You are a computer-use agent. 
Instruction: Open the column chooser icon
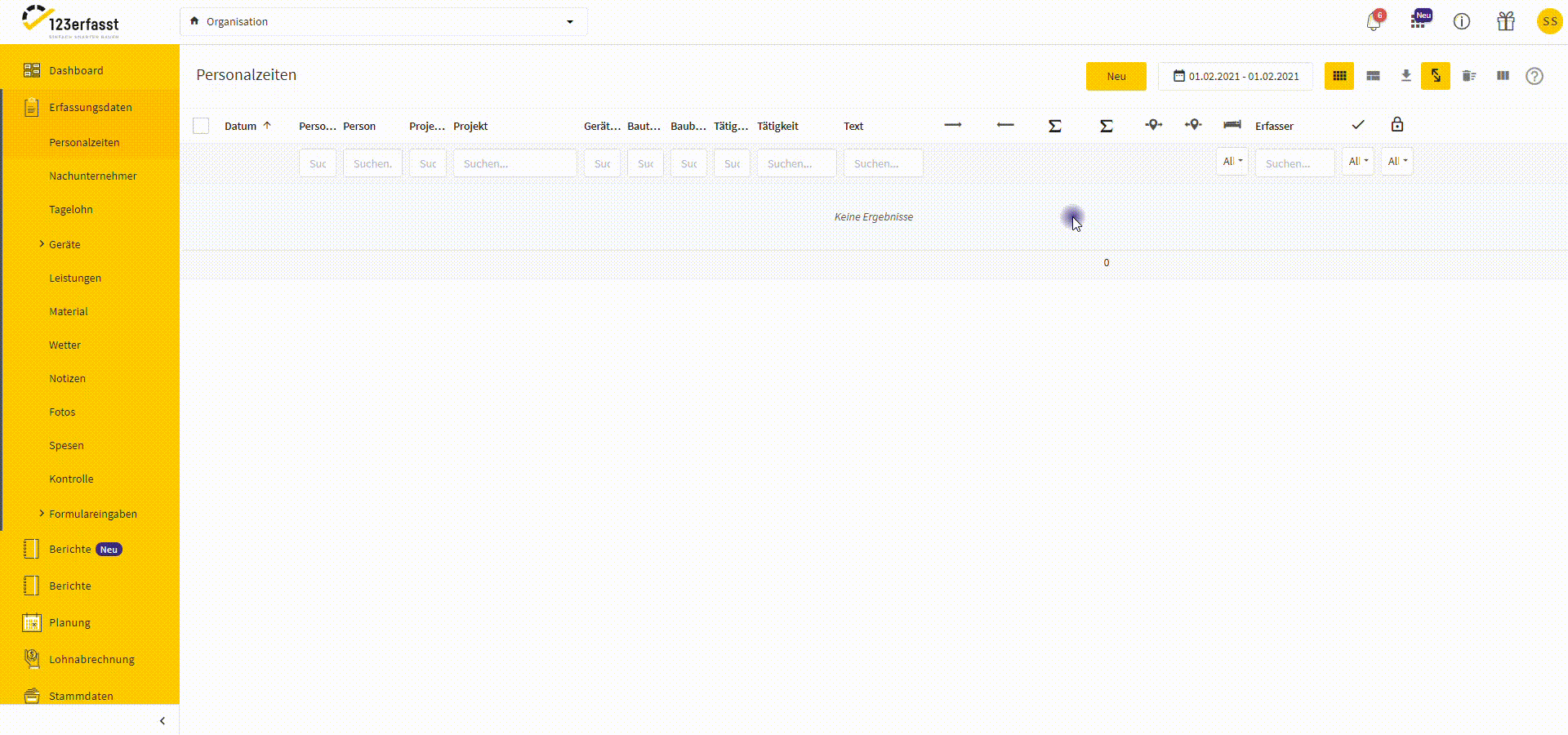[x=1503, y=76]
